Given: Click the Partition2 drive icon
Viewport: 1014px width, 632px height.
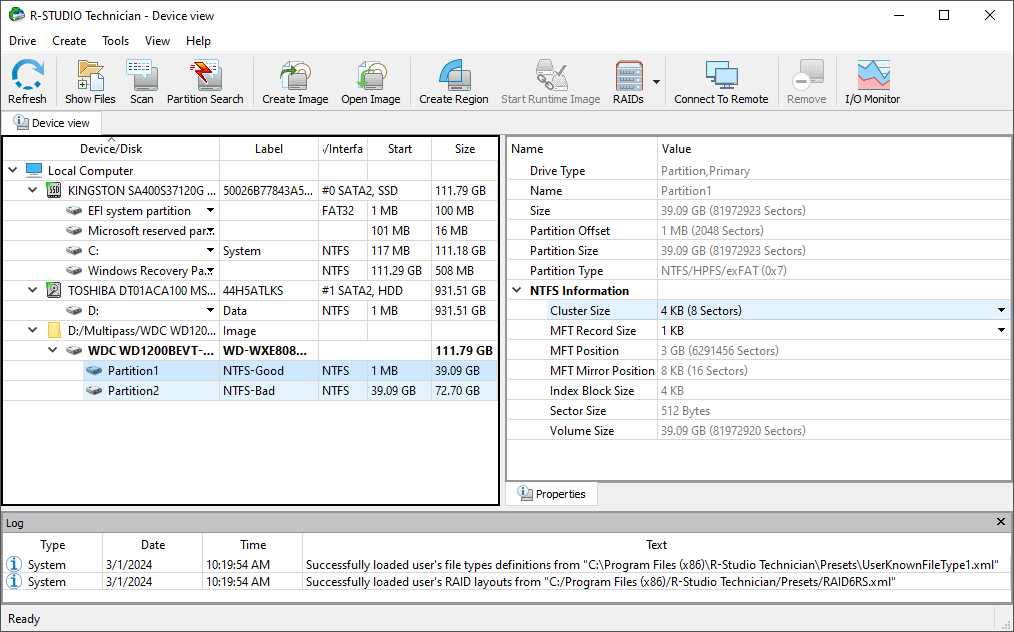Looking at the screenshot, I should (94, 391).
